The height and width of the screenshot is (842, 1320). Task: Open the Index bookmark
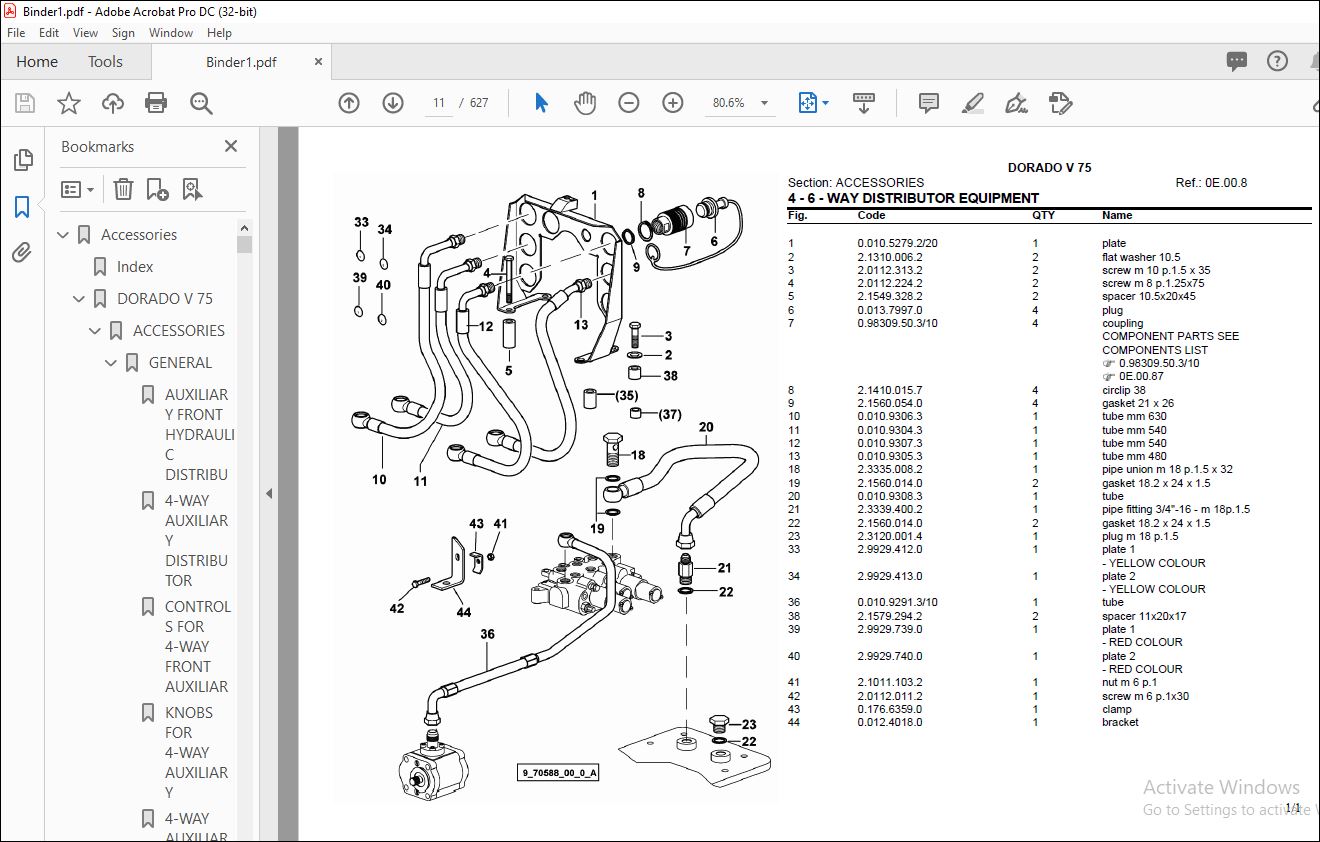tap(135, 267)
